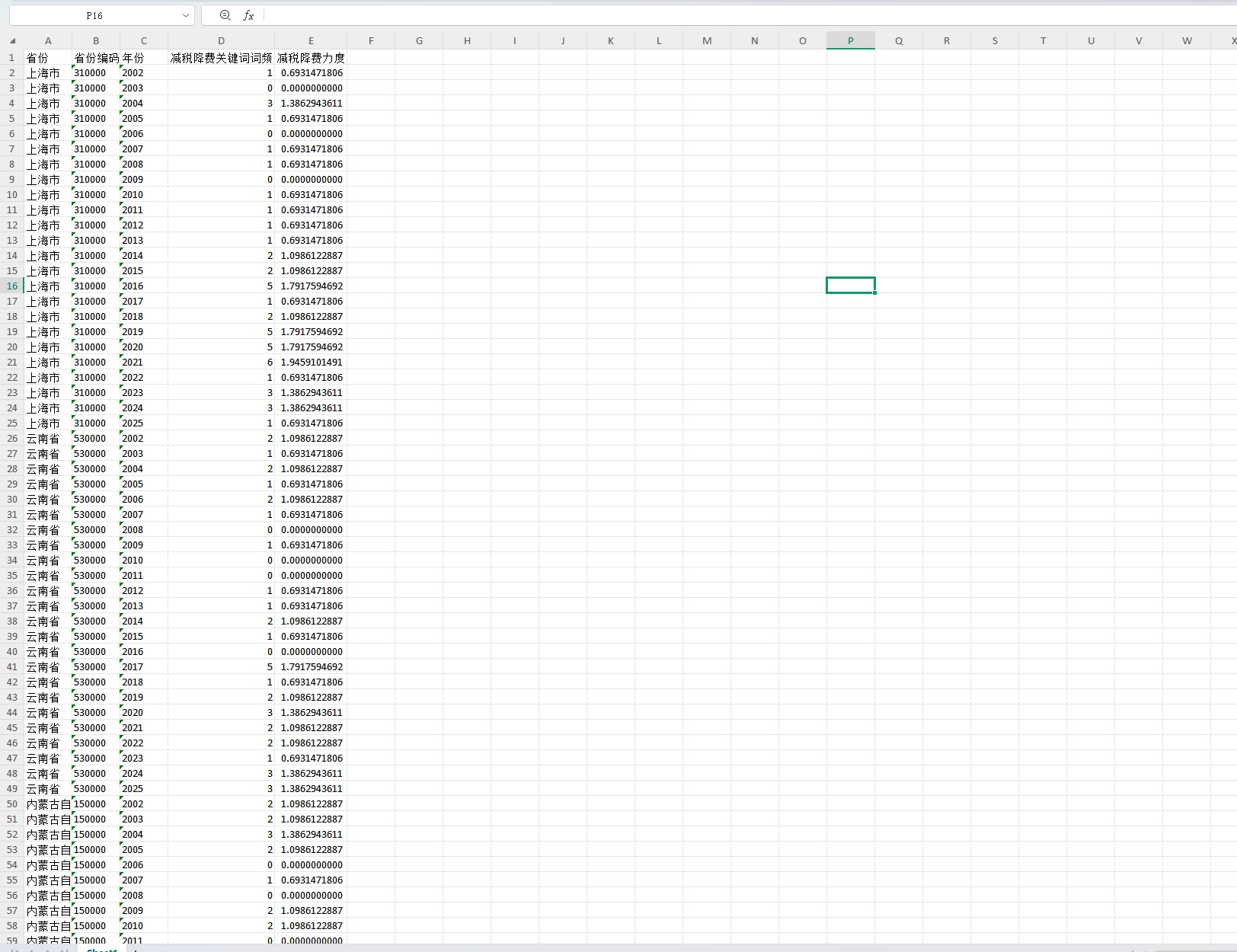Image resolution: width=1237 pixels, height=952 pixels.
Task: Click cell 1.9459101491 in row 21
Action: tap(312, 363)
